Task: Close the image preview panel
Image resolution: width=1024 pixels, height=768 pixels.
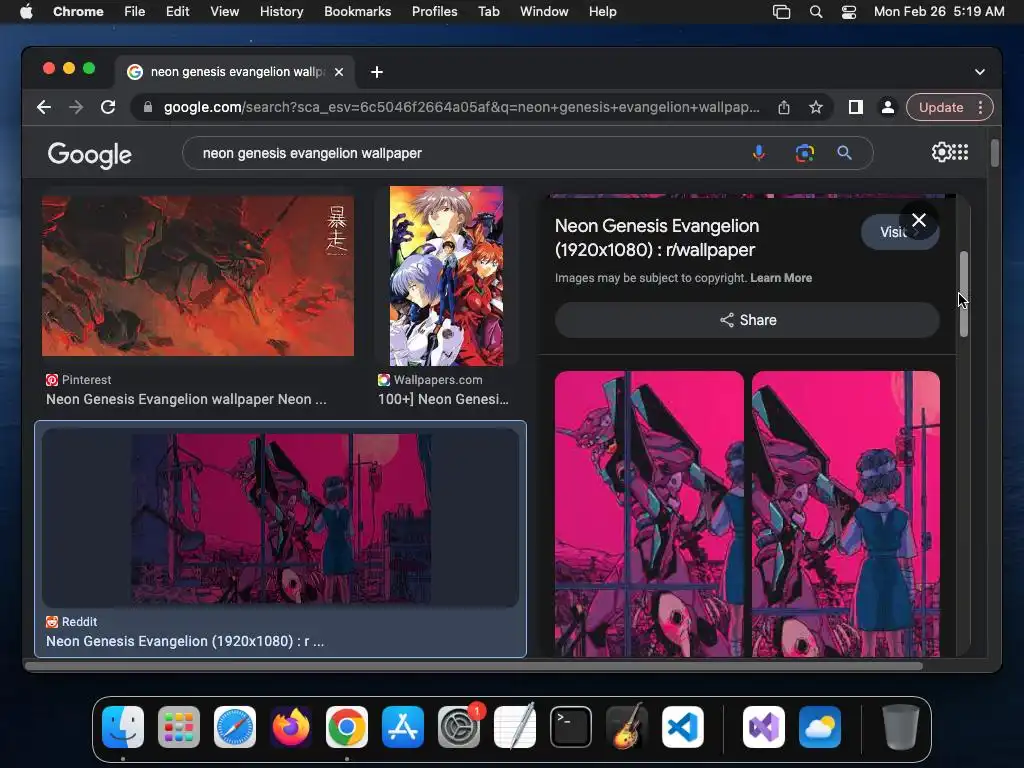Action: coord(919,220)
